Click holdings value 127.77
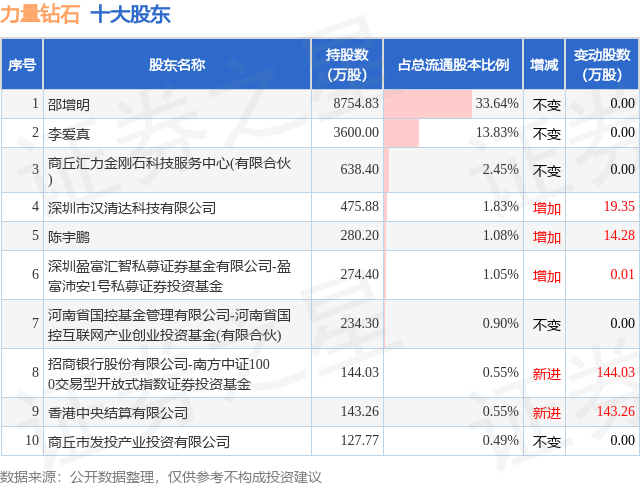Image resolution: width=640 pixels, height=486 pixels. [360, 440]
